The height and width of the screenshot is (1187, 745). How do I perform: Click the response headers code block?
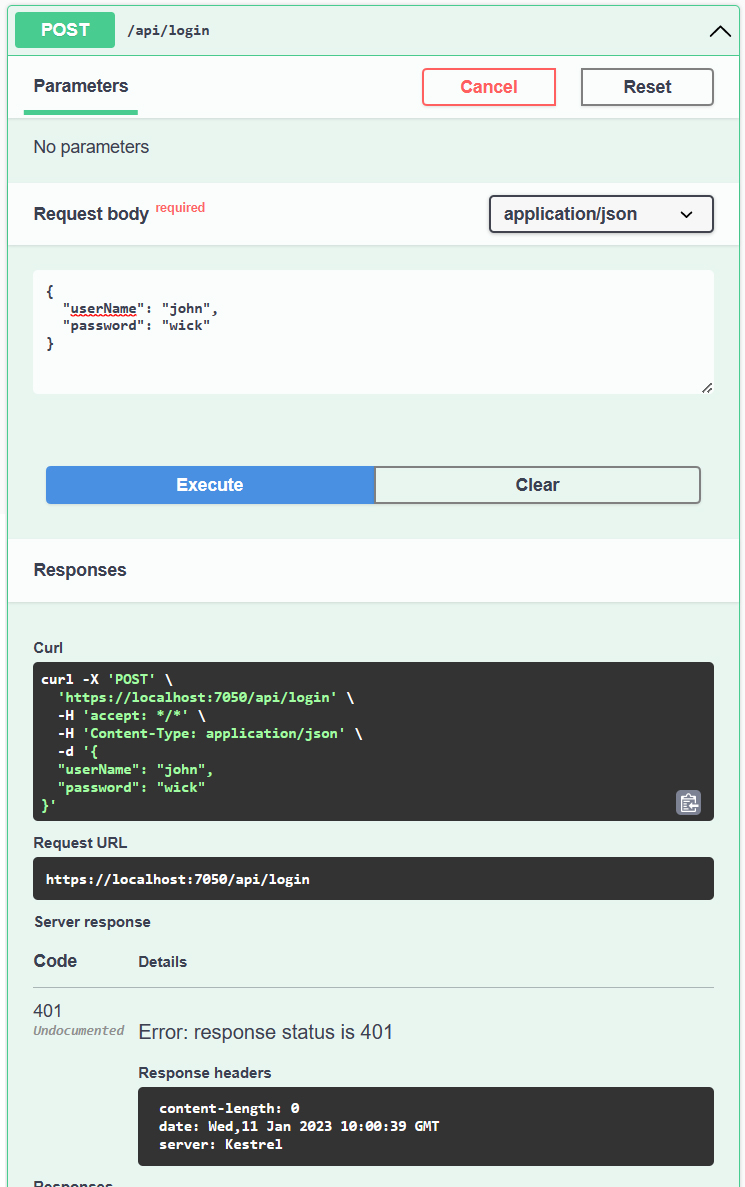(425, 1126)
